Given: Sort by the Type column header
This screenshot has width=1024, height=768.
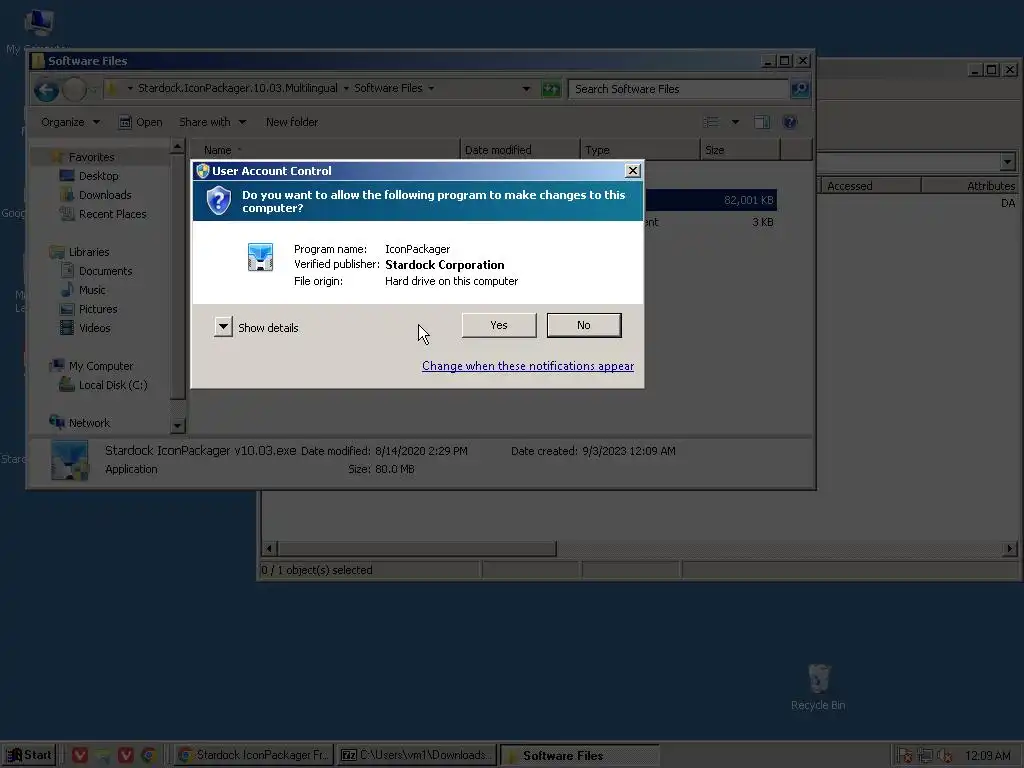Looking at the screenshot, I should tap(640, 150).
